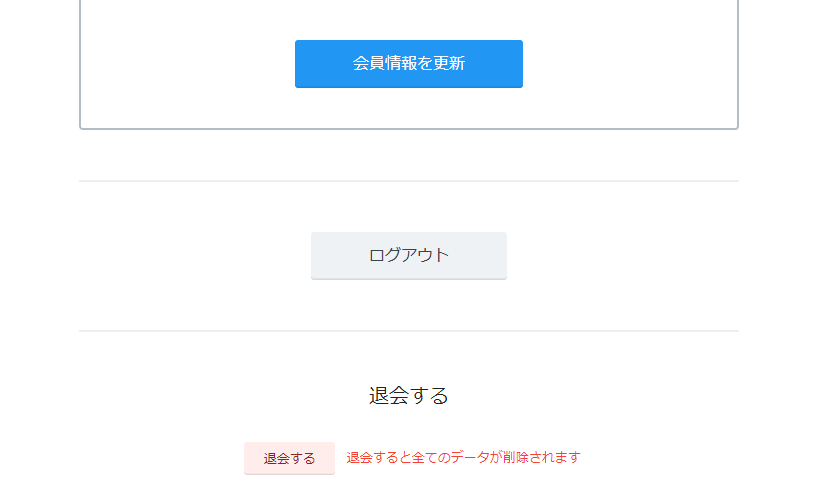Submit the form with 会員情報を更新
The width and height of the screenshot is (825, 488).
click(408, 64)
